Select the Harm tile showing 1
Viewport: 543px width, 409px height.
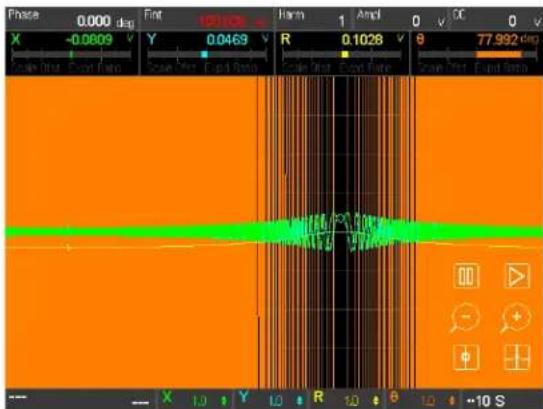point(314,19)
